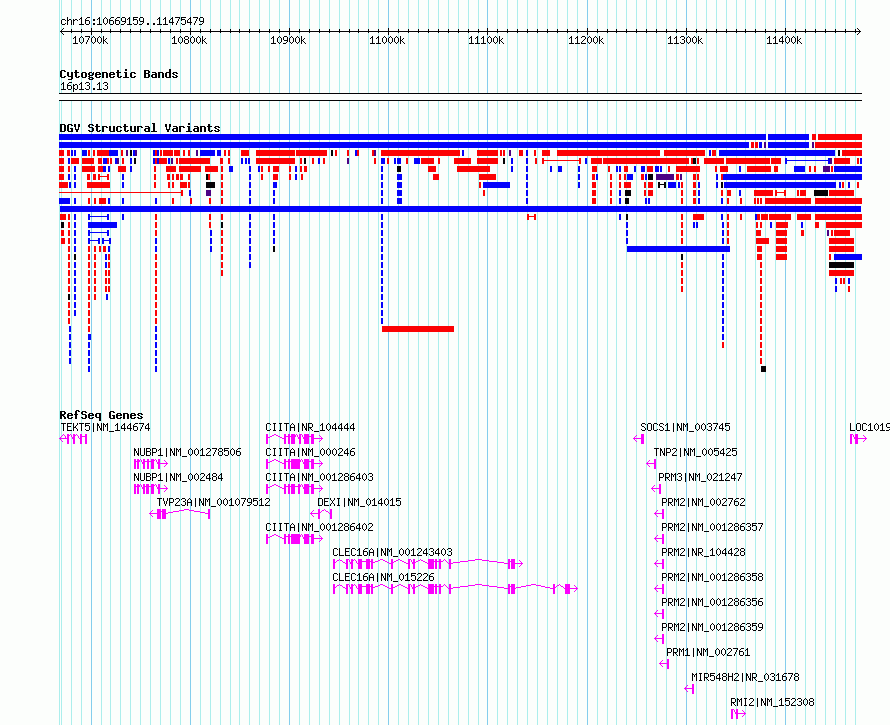The height and width of the screenshot is (725, 890).
Task: Select the isolated long red variant bar near 11000k
Action: pyautogui.click(x=418, y=329)
